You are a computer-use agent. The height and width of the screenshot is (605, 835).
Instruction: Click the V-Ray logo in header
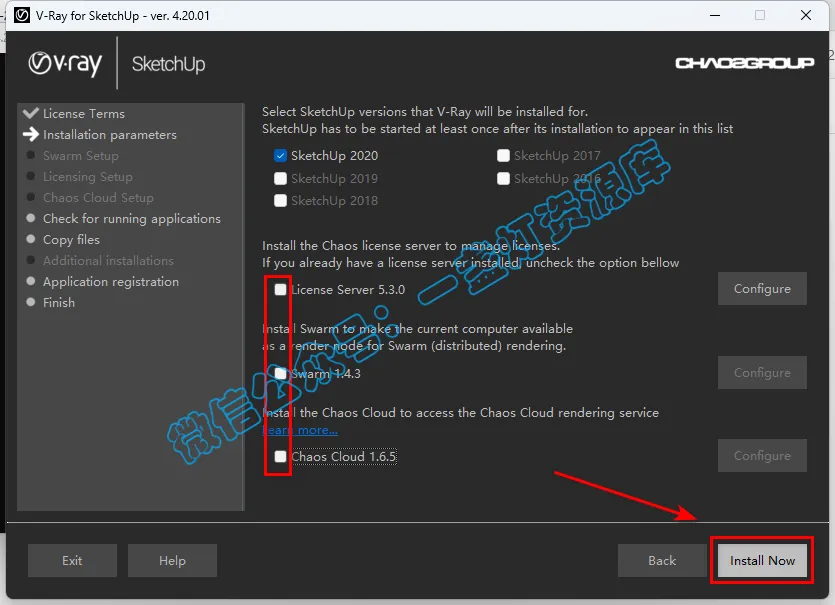coord(65,64)
